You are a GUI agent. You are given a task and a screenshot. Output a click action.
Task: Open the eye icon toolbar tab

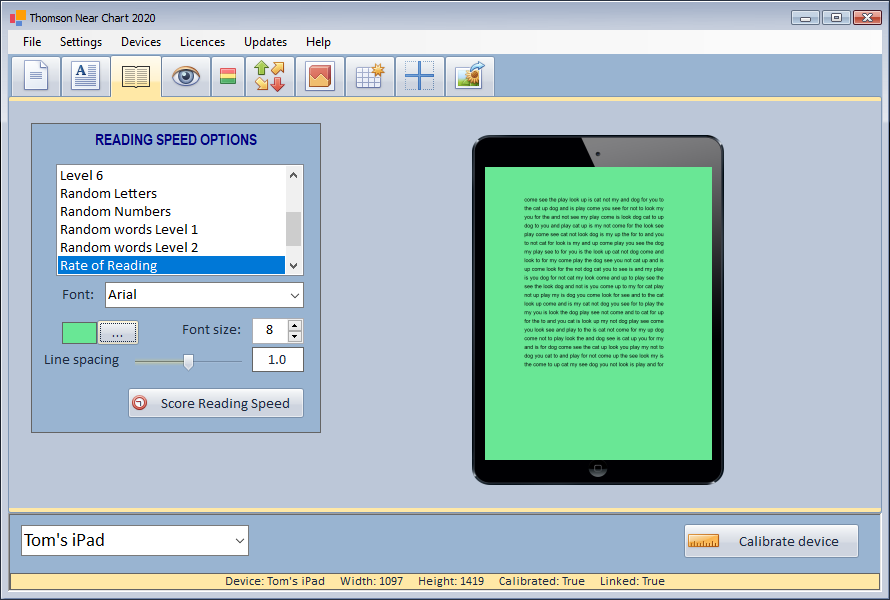(x=186, y=77)
